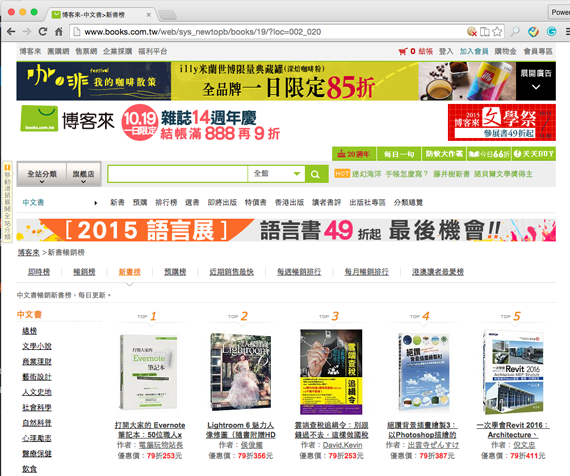This screenshot has width=570, height=476.
Task: Switch to 港澳讀者最愛榜 tab
Action: [x=438, y=272]
